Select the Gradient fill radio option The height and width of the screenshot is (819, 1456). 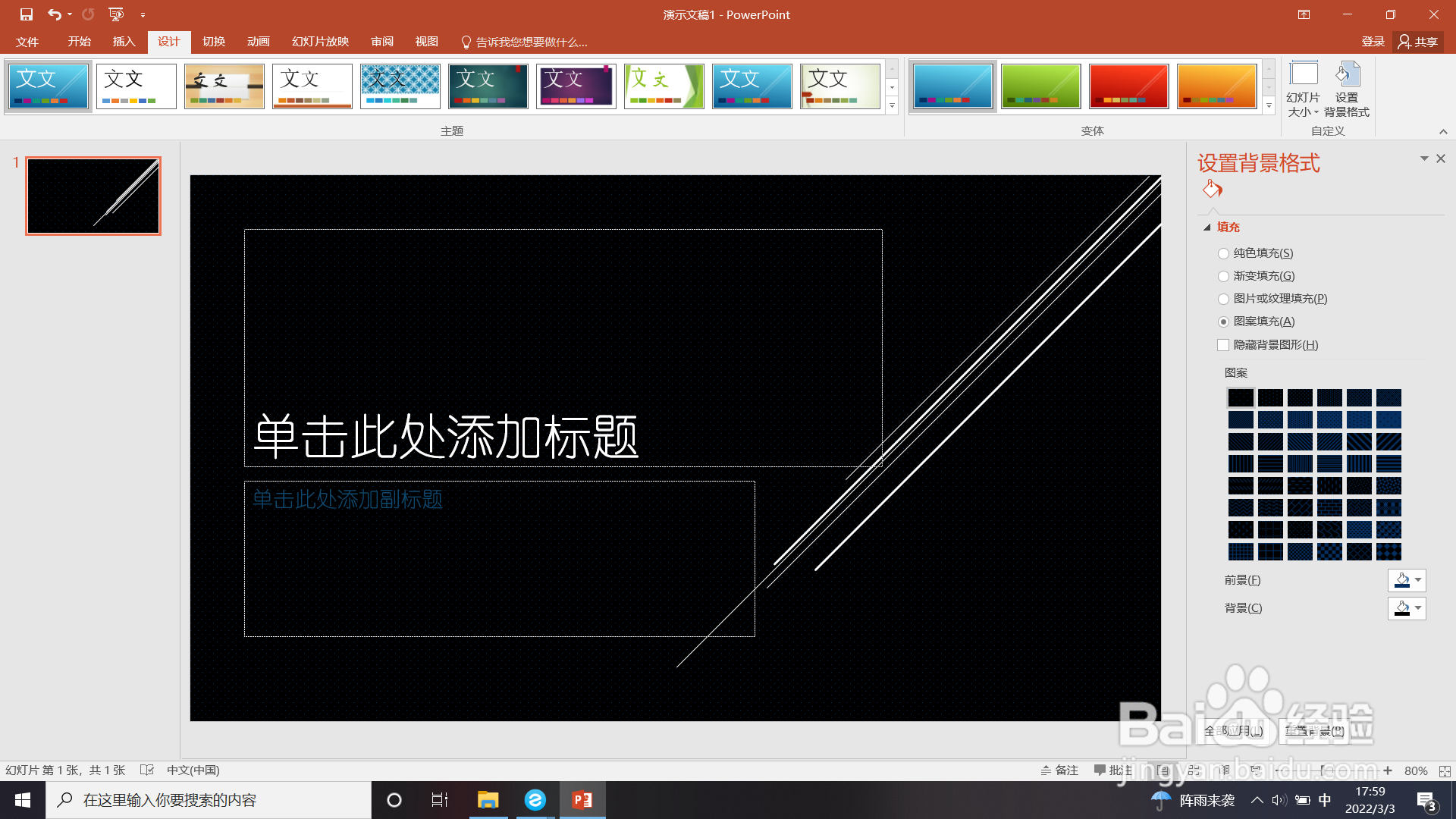[x=1223, y=276]
